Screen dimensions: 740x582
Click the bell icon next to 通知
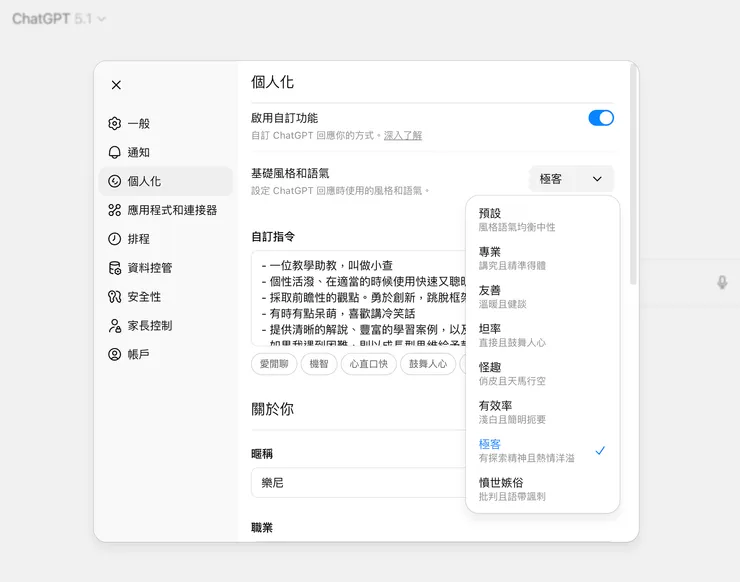point(115,152)
